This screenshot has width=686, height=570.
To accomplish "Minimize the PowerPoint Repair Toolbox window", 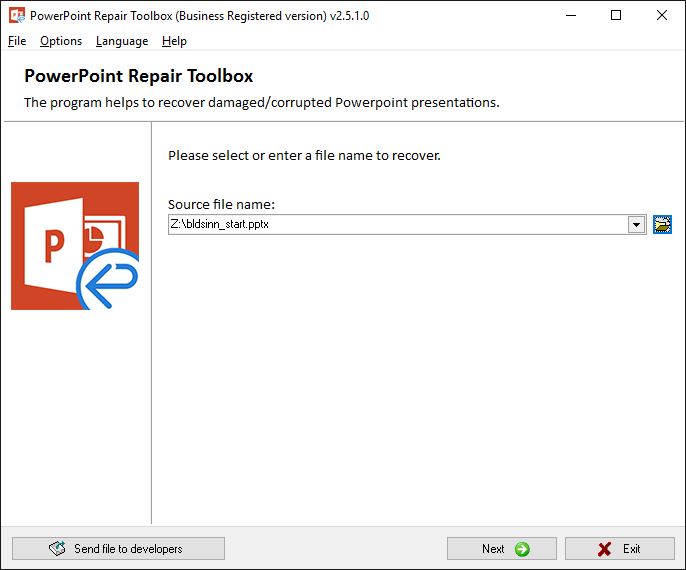I will [x=570, y=16].
